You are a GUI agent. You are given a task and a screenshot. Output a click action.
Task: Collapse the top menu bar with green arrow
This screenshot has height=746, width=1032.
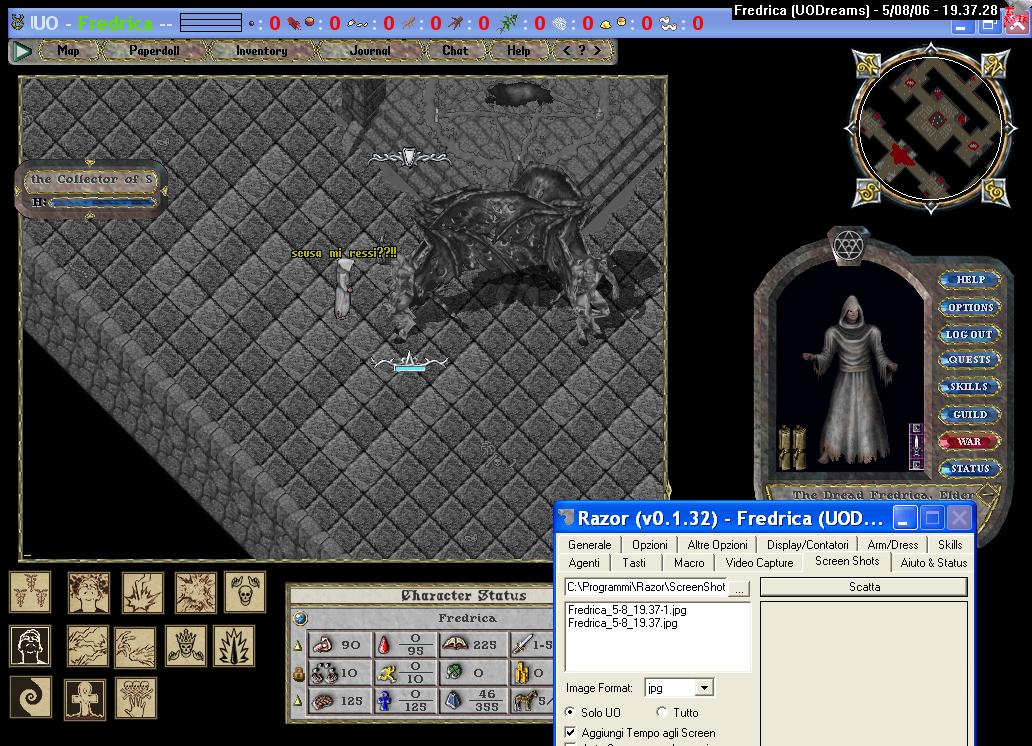tap(22, 51)
